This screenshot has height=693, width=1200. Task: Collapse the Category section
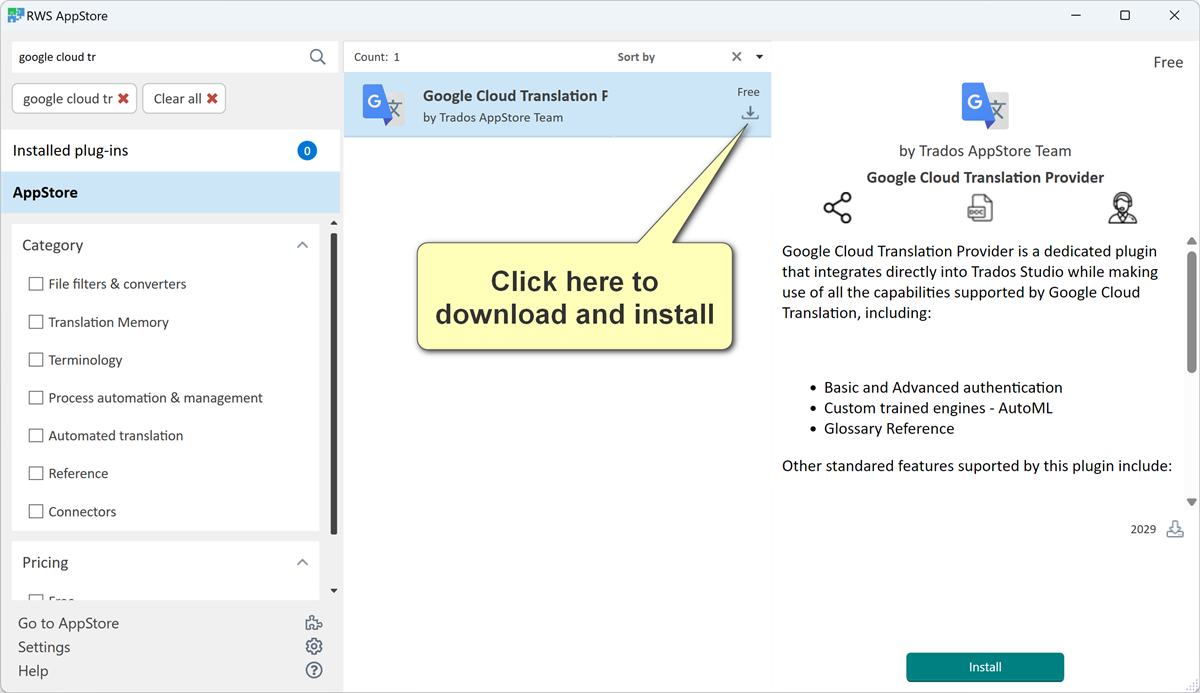(x=303, y=244)
